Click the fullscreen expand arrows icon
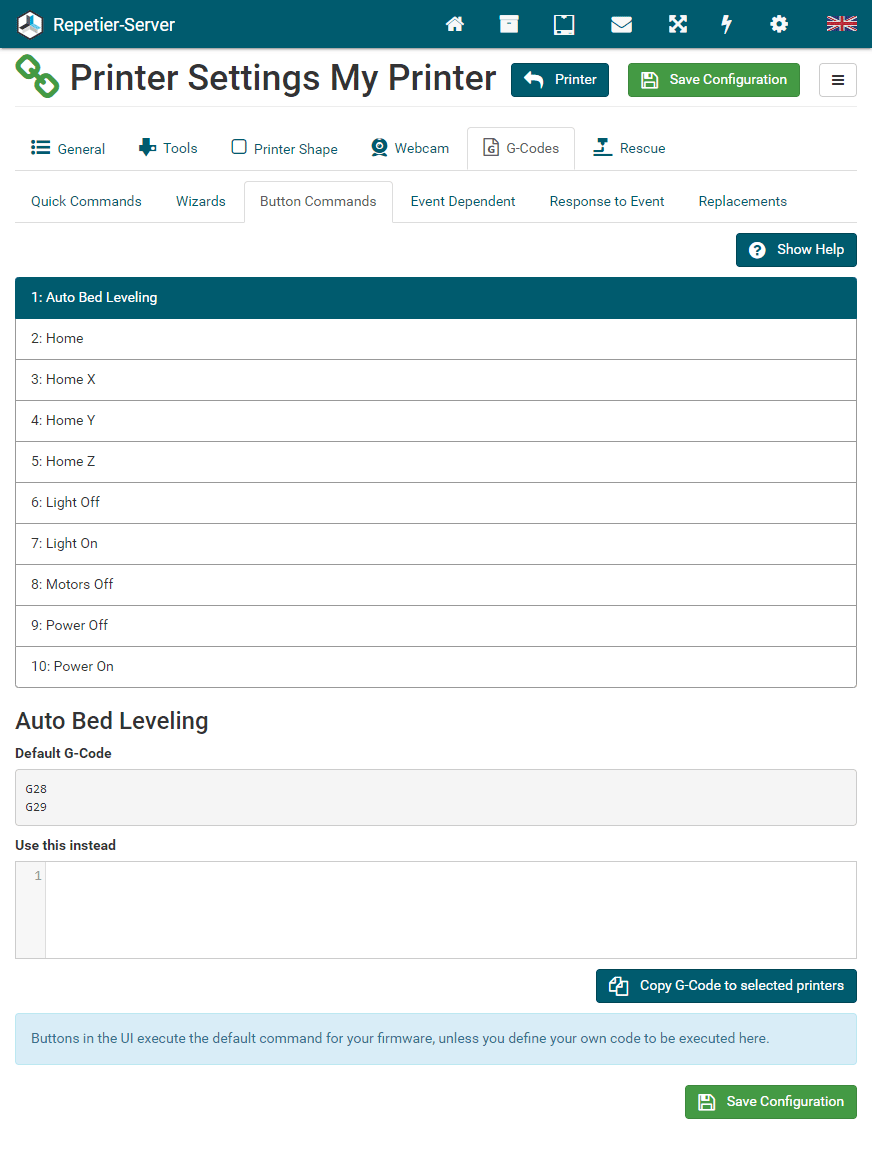The width and height of the screenshot is (872, 1149). pos(678,24)
